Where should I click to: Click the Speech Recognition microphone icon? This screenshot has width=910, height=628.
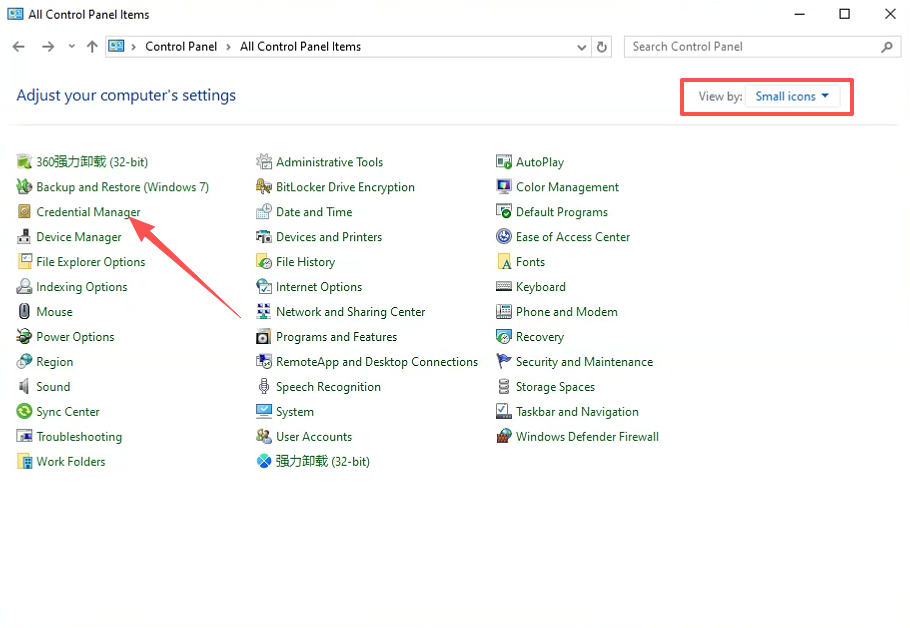[x=264, y=387]
